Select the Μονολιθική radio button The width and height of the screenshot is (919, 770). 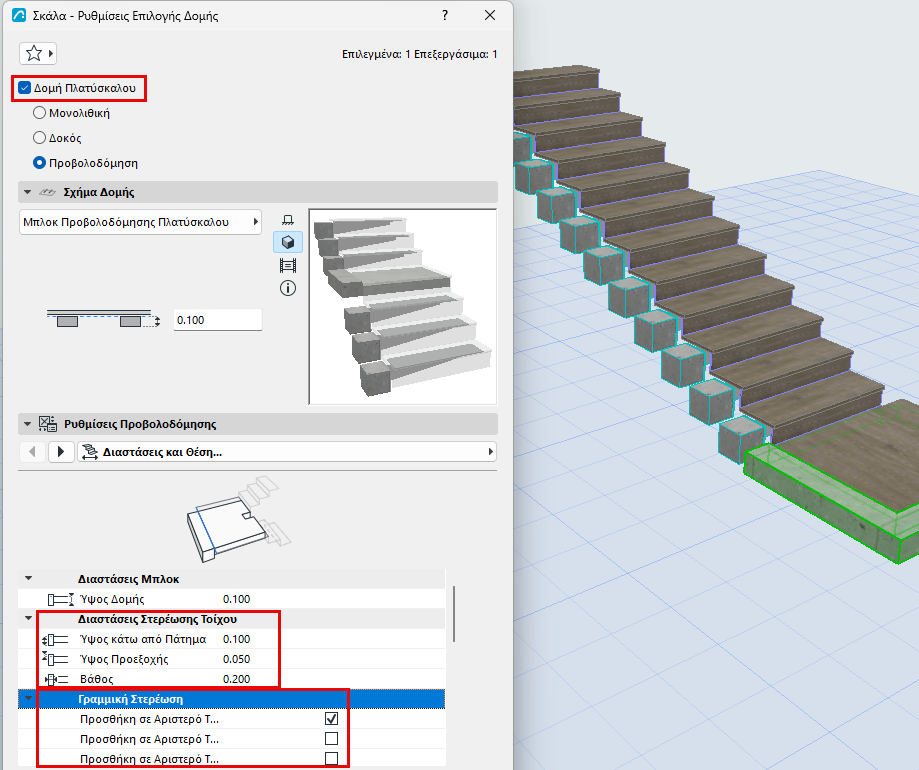39,113
